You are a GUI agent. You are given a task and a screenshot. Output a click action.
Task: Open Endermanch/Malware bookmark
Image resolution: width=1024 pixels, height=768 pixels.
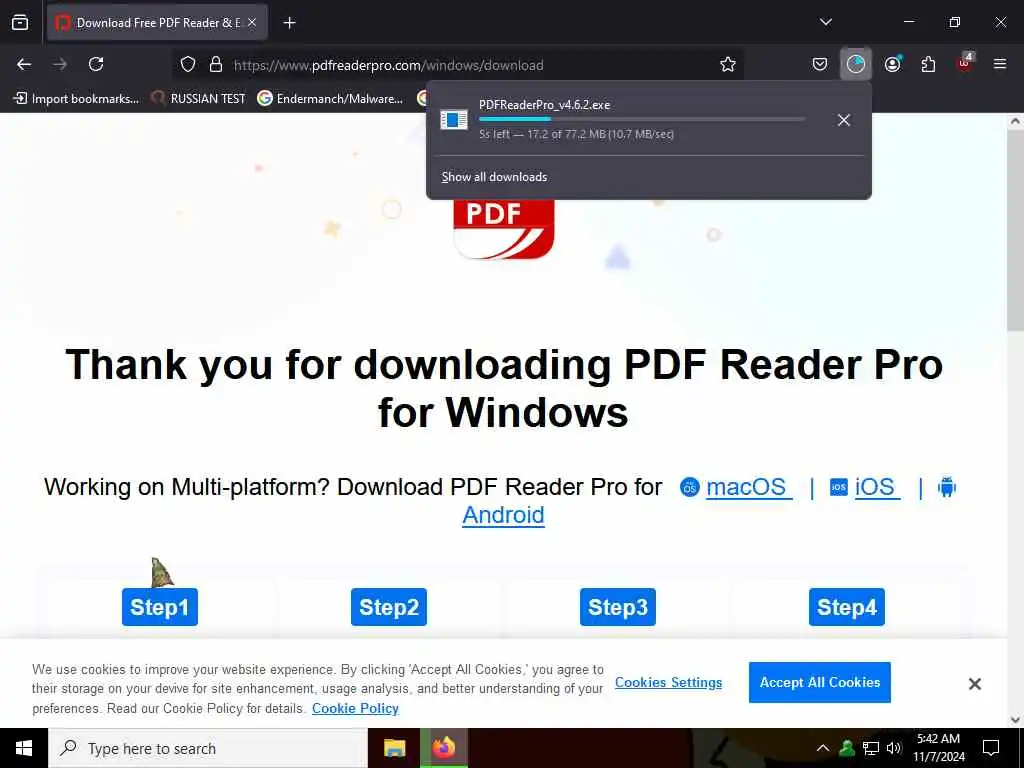[330, 99]
